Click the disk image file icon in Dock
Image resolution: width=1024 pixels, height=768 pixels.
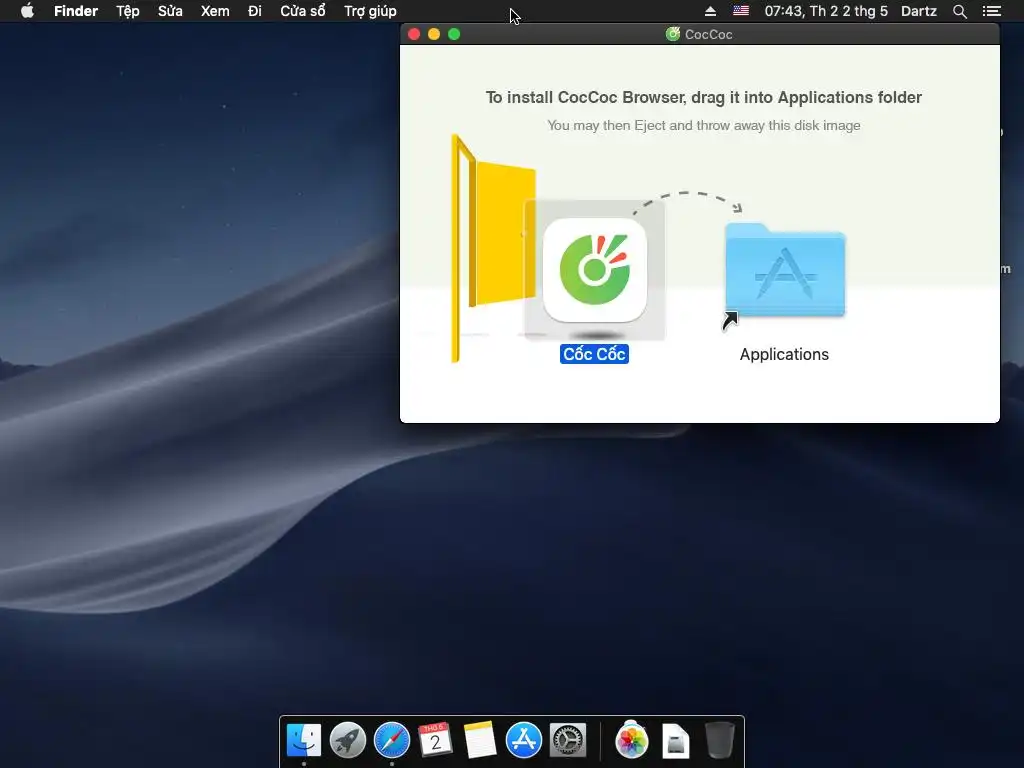pos(676,741)
